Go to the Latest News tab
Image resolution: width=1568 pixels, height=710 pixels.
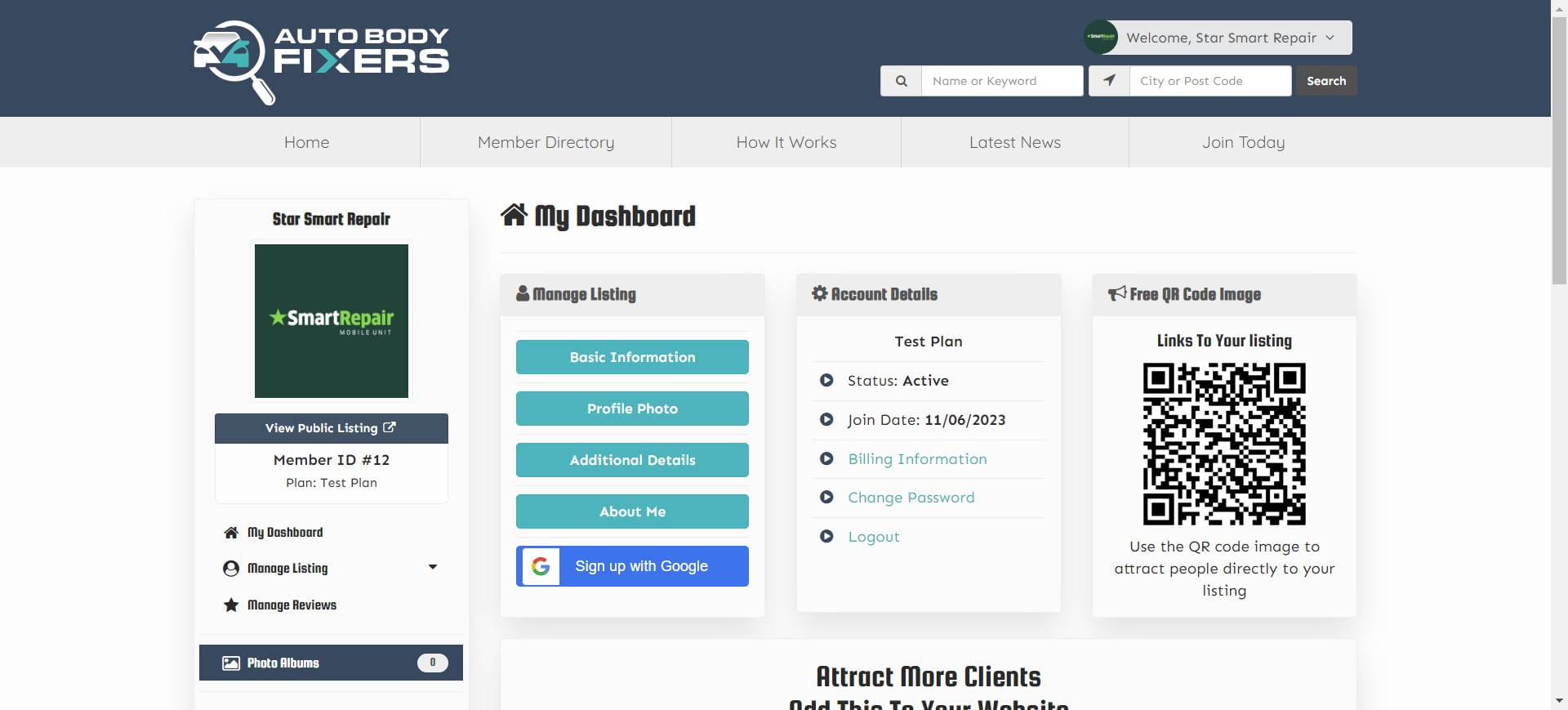pyautogui.click(x=1014, y=142)
